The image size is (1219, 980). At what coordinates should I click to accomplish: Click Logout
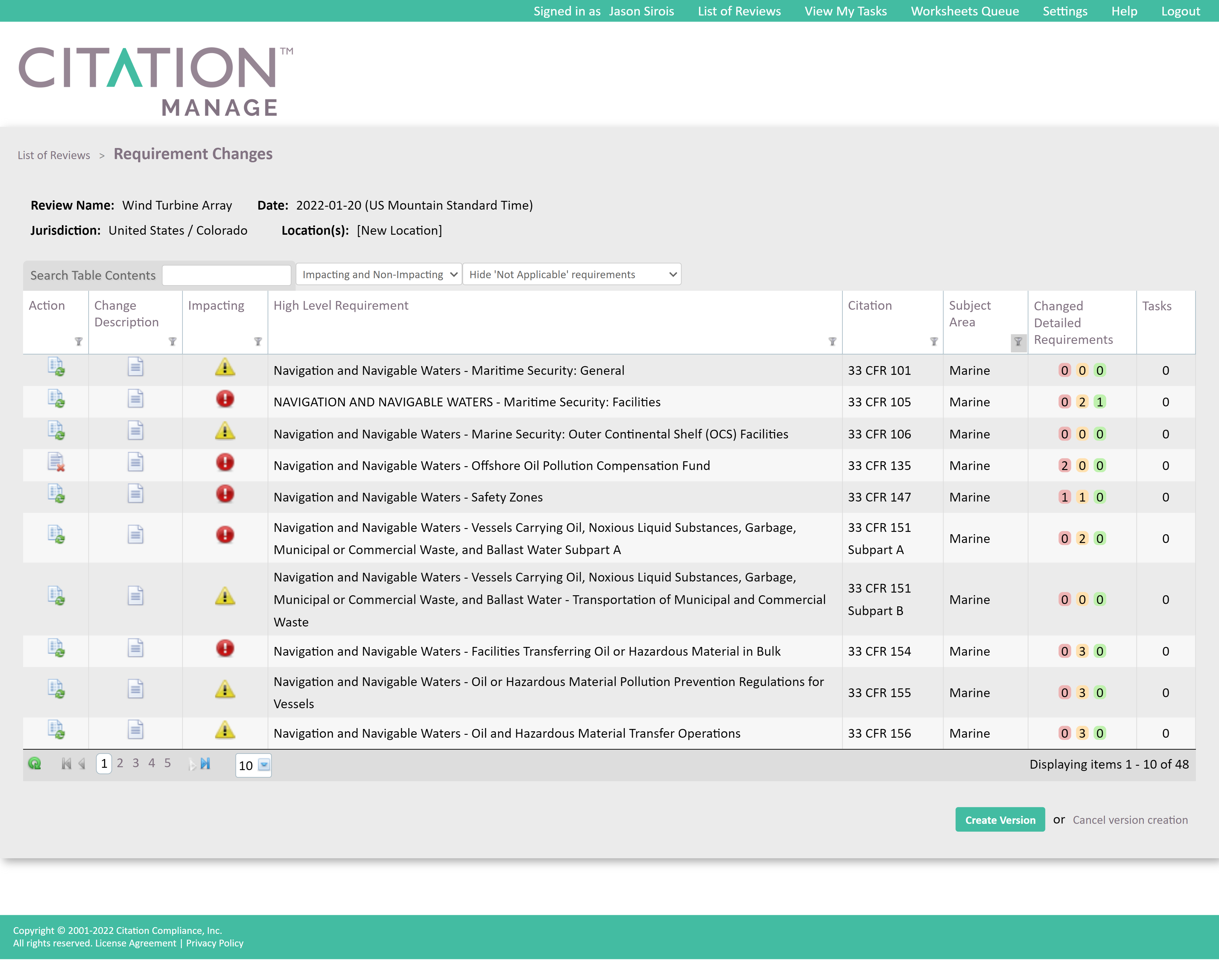pyautogui.click(x=1180, y=11)
